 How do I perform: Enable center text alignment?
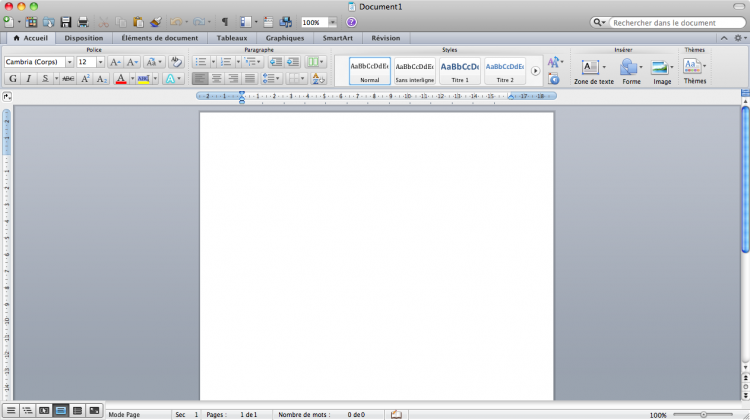pos(216,79)
